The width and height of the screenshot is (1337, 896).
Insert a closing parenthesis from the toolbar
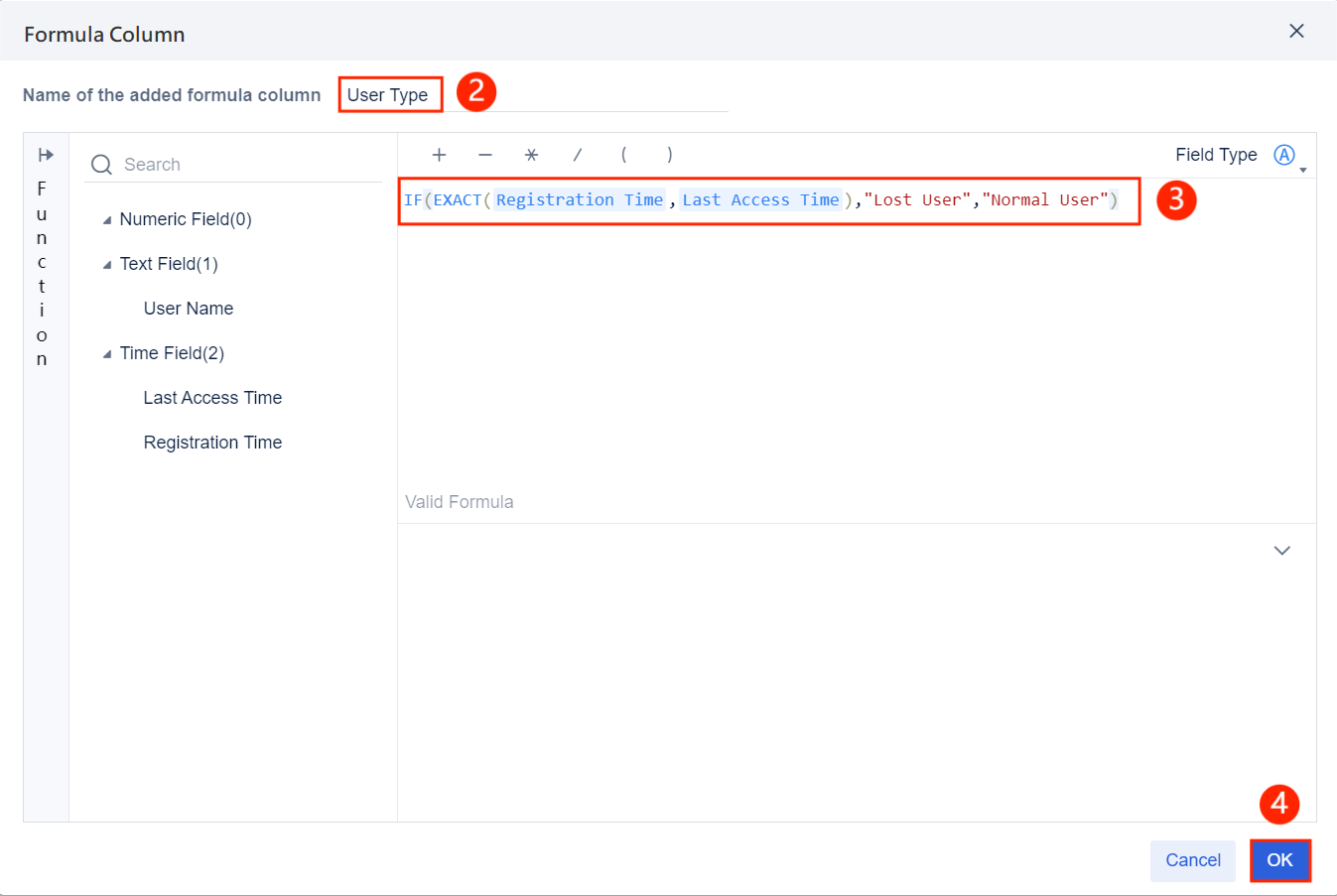670,155
